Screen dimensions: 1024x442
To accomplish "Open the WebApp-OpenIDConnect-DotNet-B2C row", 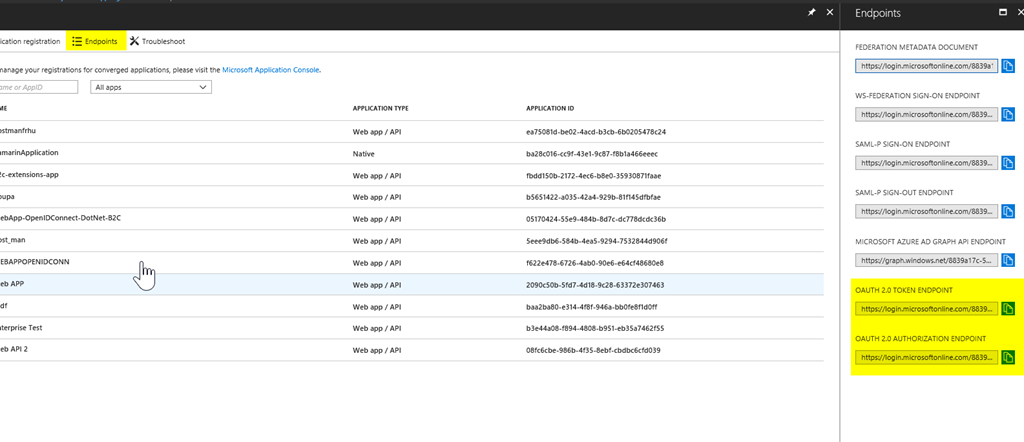I will click(411, 219).
